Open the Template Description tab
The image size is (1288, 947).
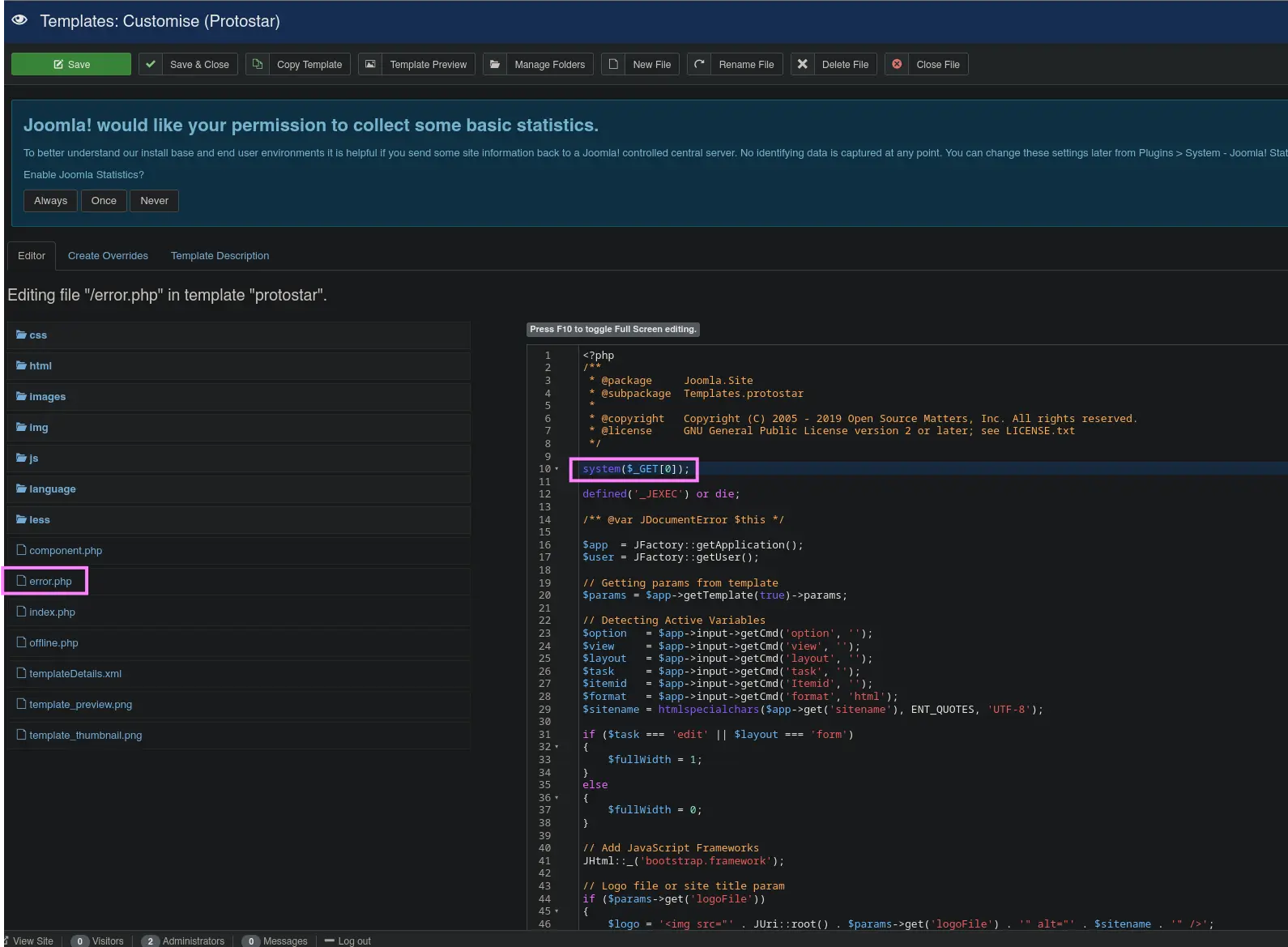click(x=220, y=256)
